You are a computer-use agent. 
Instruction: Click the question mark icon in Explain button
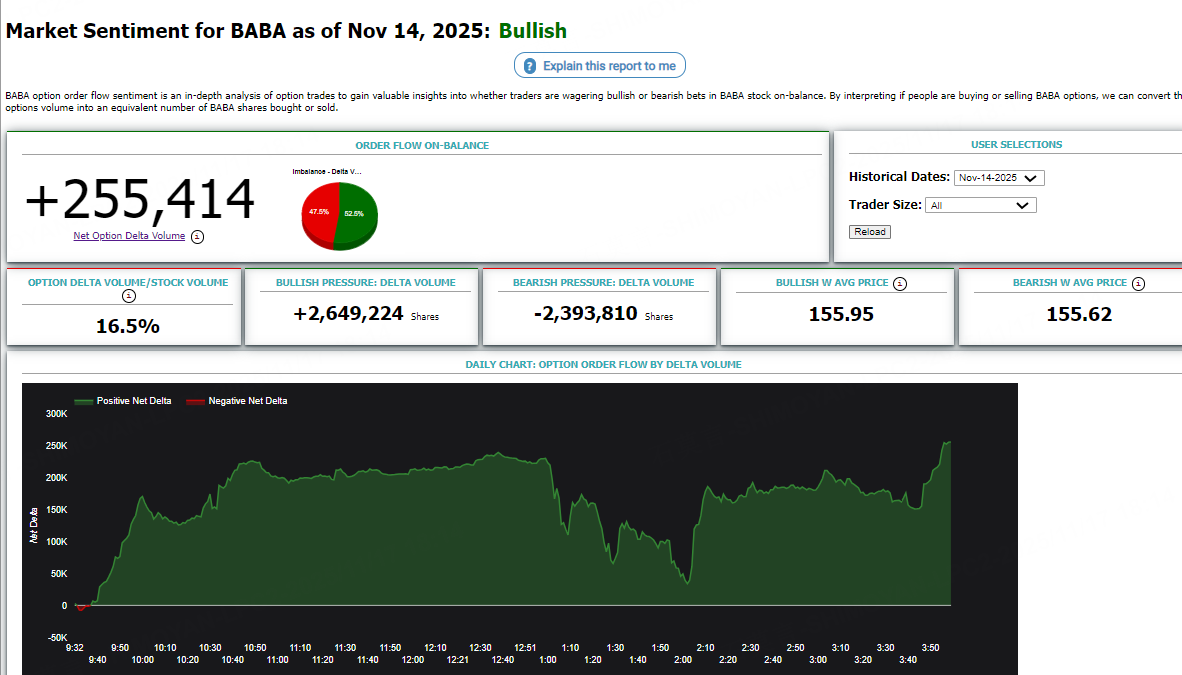530,66
